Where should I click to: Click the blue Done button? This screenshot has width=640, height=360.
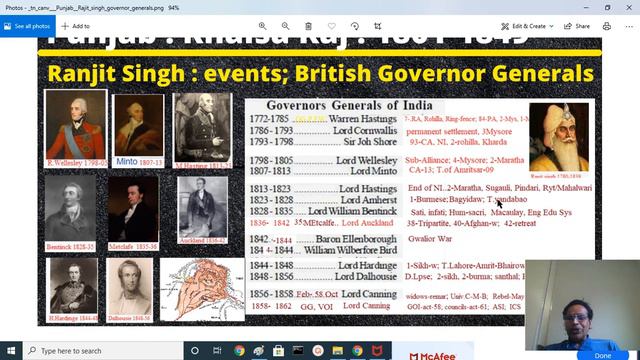(x=603, y=356)
